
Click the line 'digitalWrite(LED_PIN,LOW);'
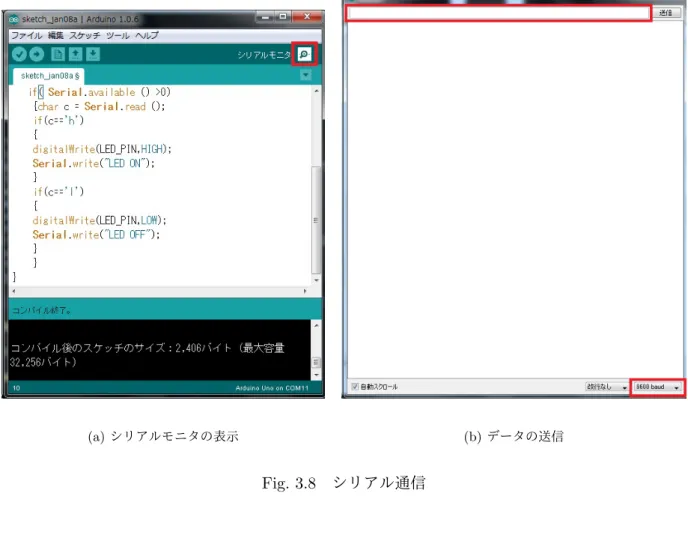coord(99,220)
